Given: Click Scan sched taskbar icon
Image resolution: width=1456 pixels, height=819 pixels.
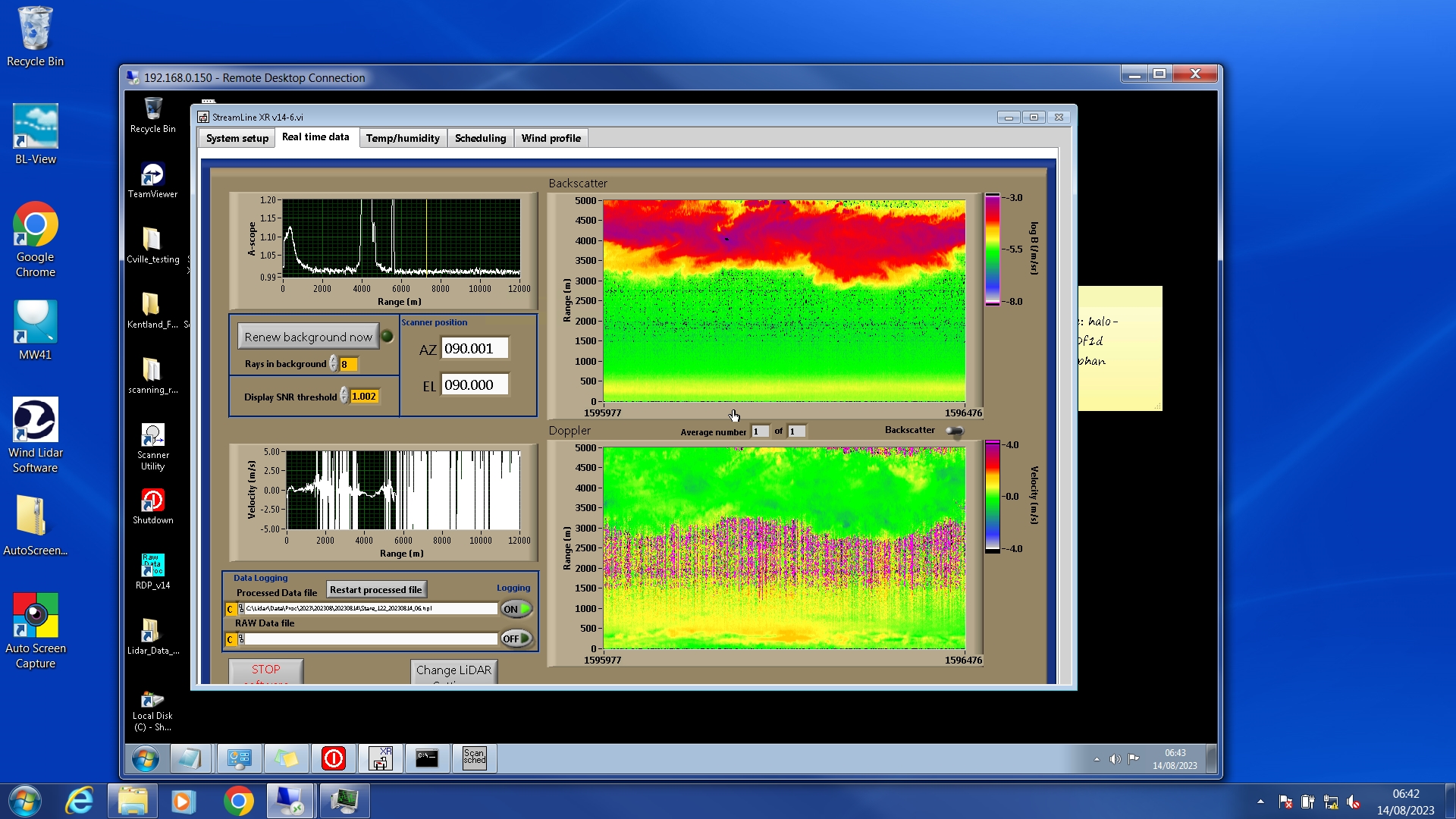Looking at the screenshot, I should pyautogui.click(x=474, y=758).
